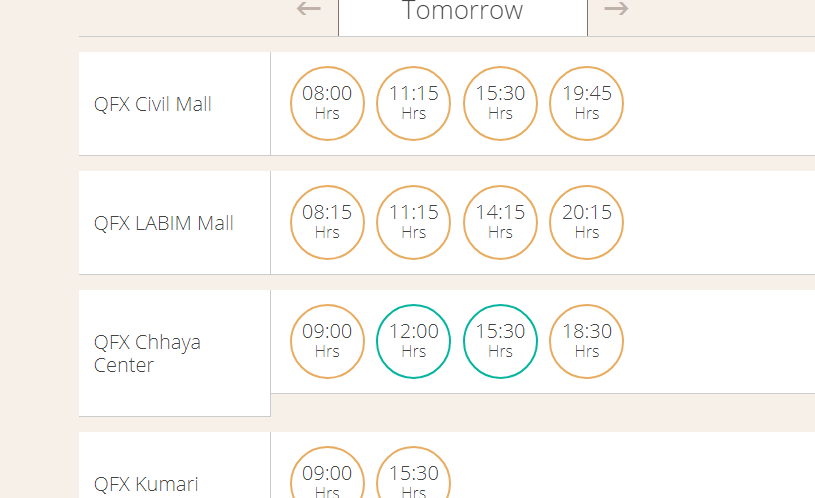Go to previous day with left arrow

[308, 8]
